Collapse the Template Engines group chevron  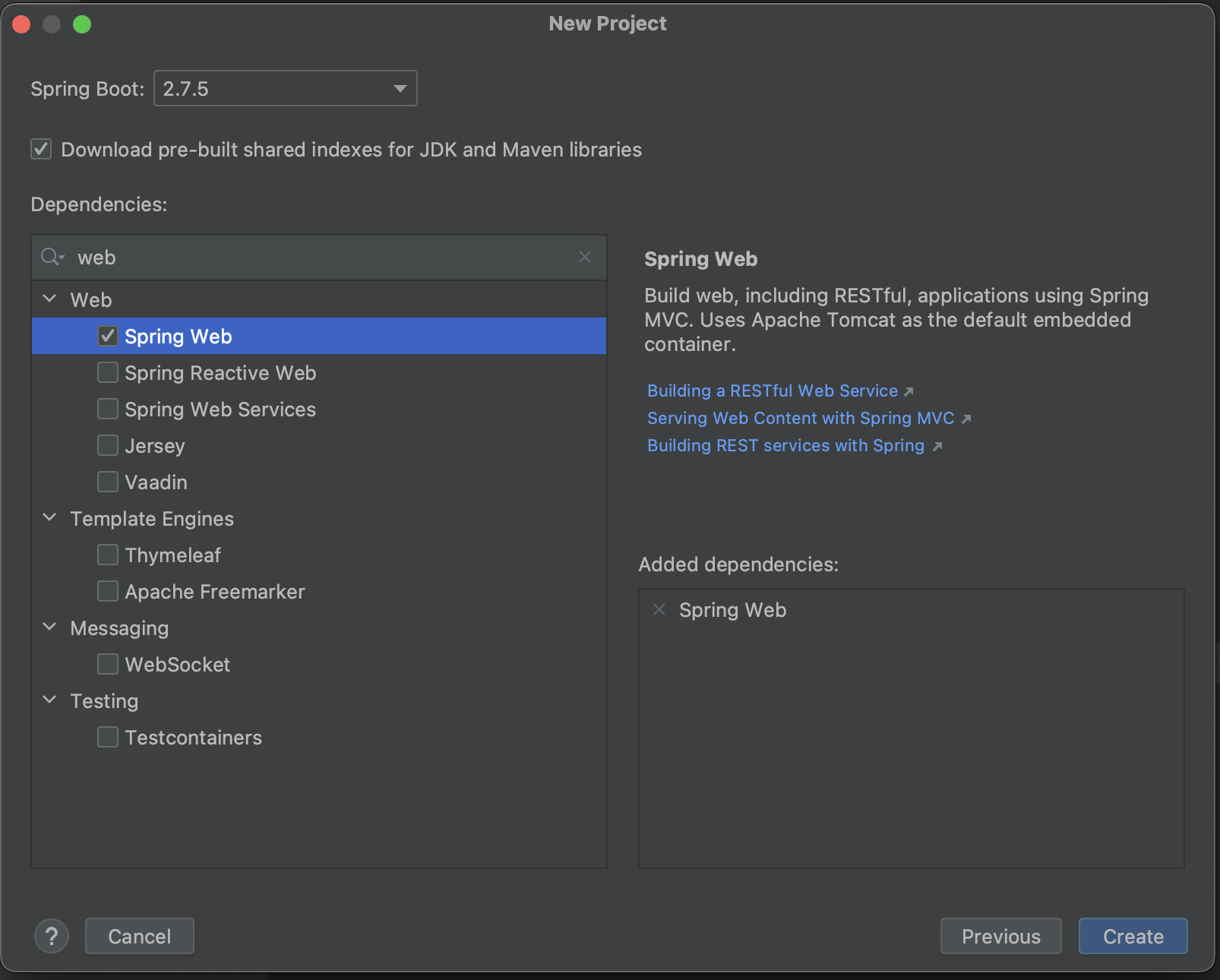click(50, 517)
